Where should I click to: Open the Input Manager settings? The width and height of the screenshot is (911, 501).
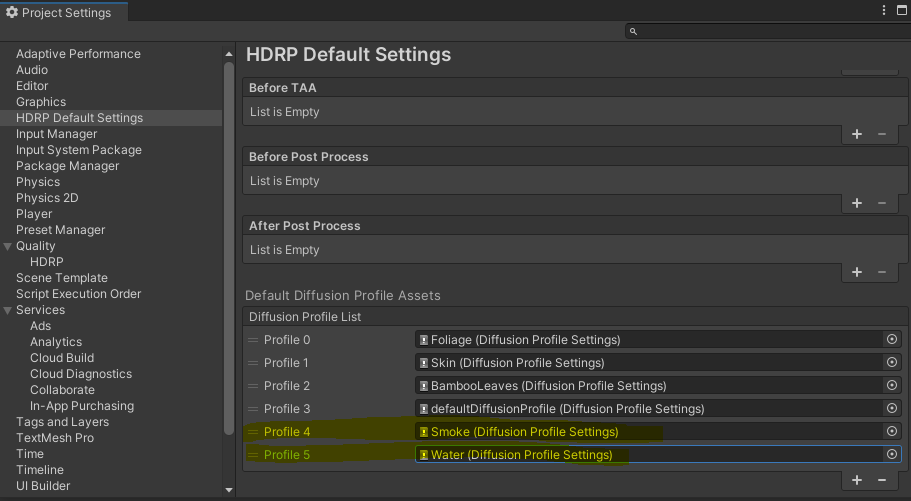[x=57, y=134]
